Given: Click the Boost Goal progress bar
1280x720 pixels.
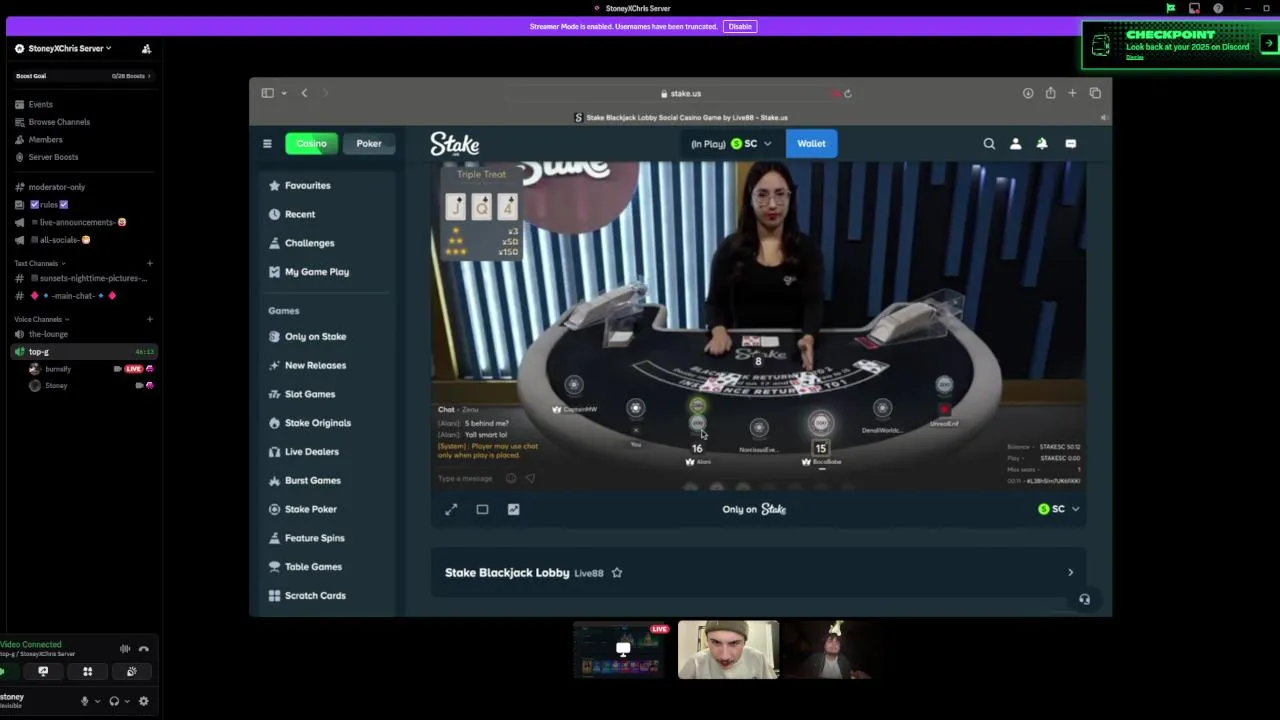Looking at the screenshot, I should 82,76.
